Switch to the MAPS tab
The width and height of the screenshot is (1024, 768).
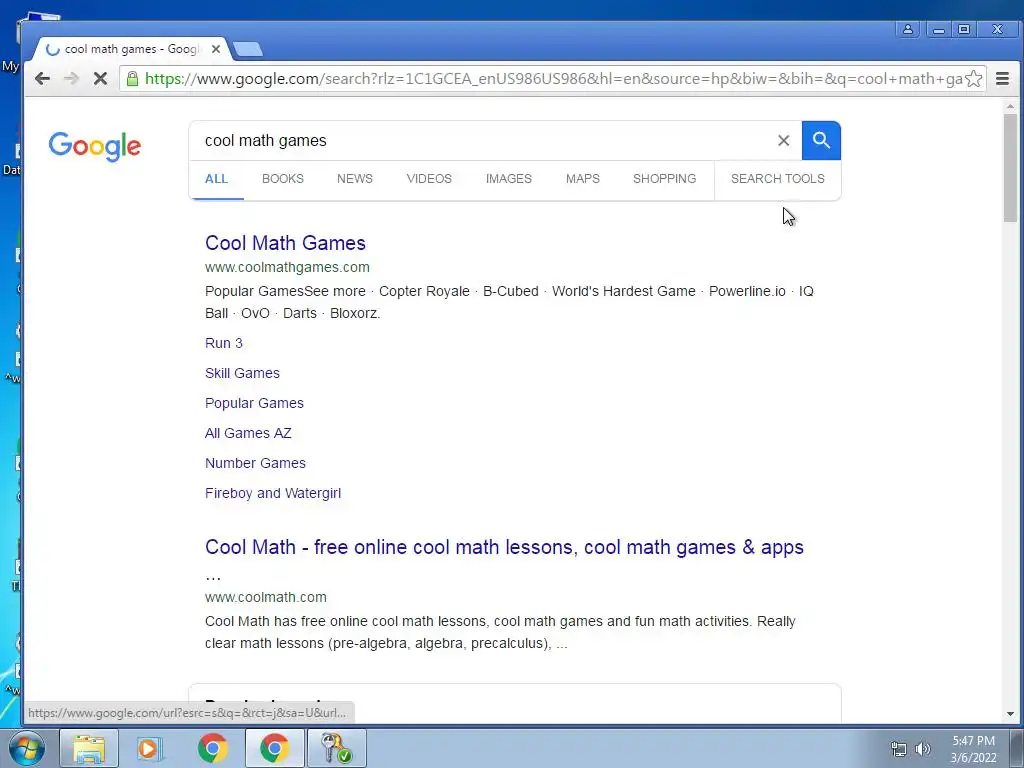(583, 179)
